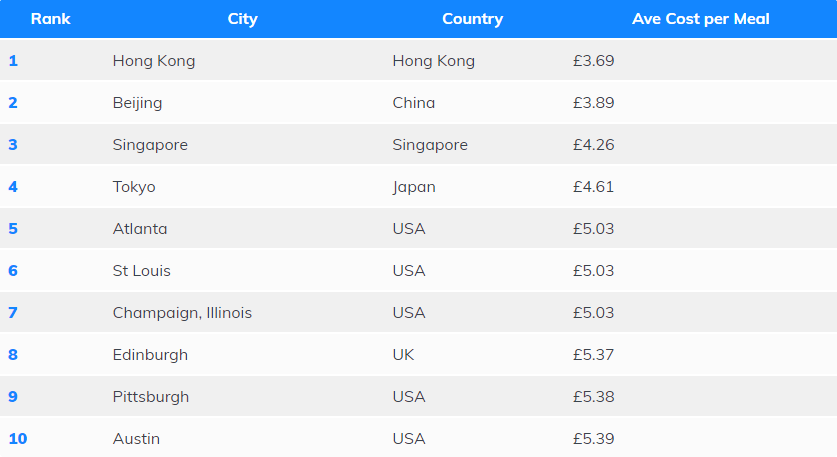Click rank number 10

tap(17, 439)
